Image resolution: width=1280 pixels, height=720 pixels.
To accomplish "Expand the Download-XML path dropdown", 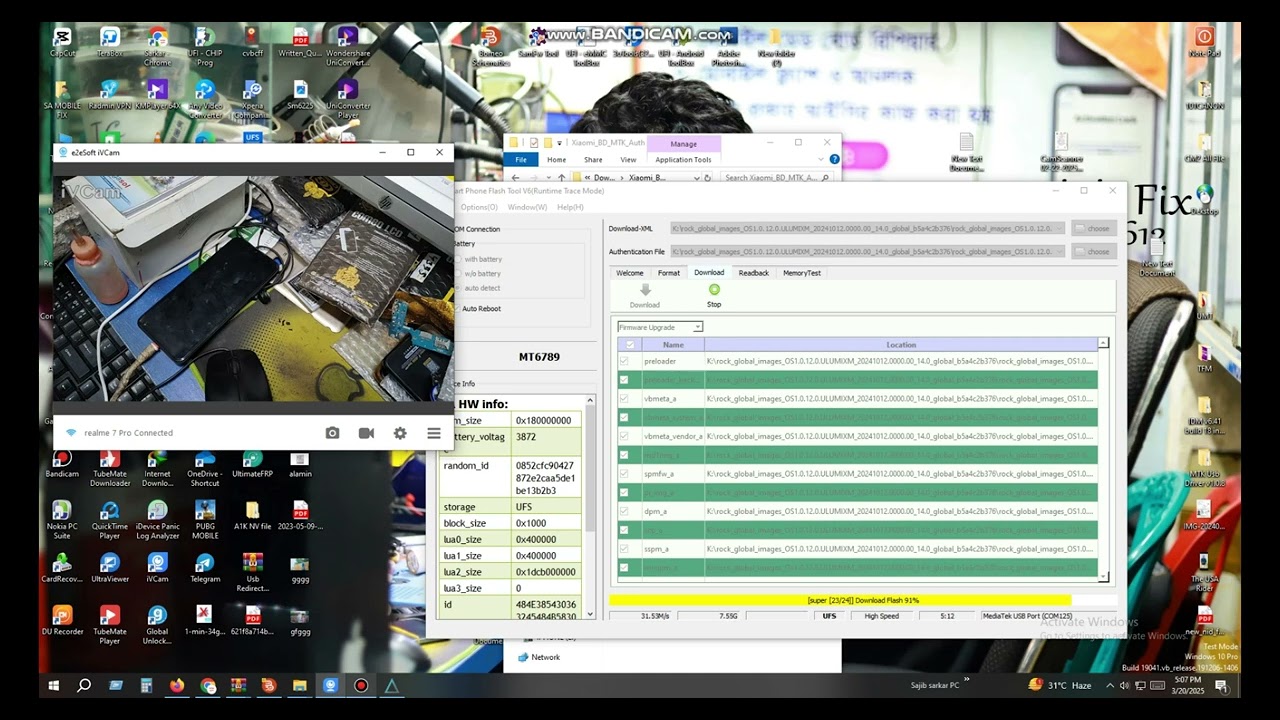I will (x=1059, y=229).
